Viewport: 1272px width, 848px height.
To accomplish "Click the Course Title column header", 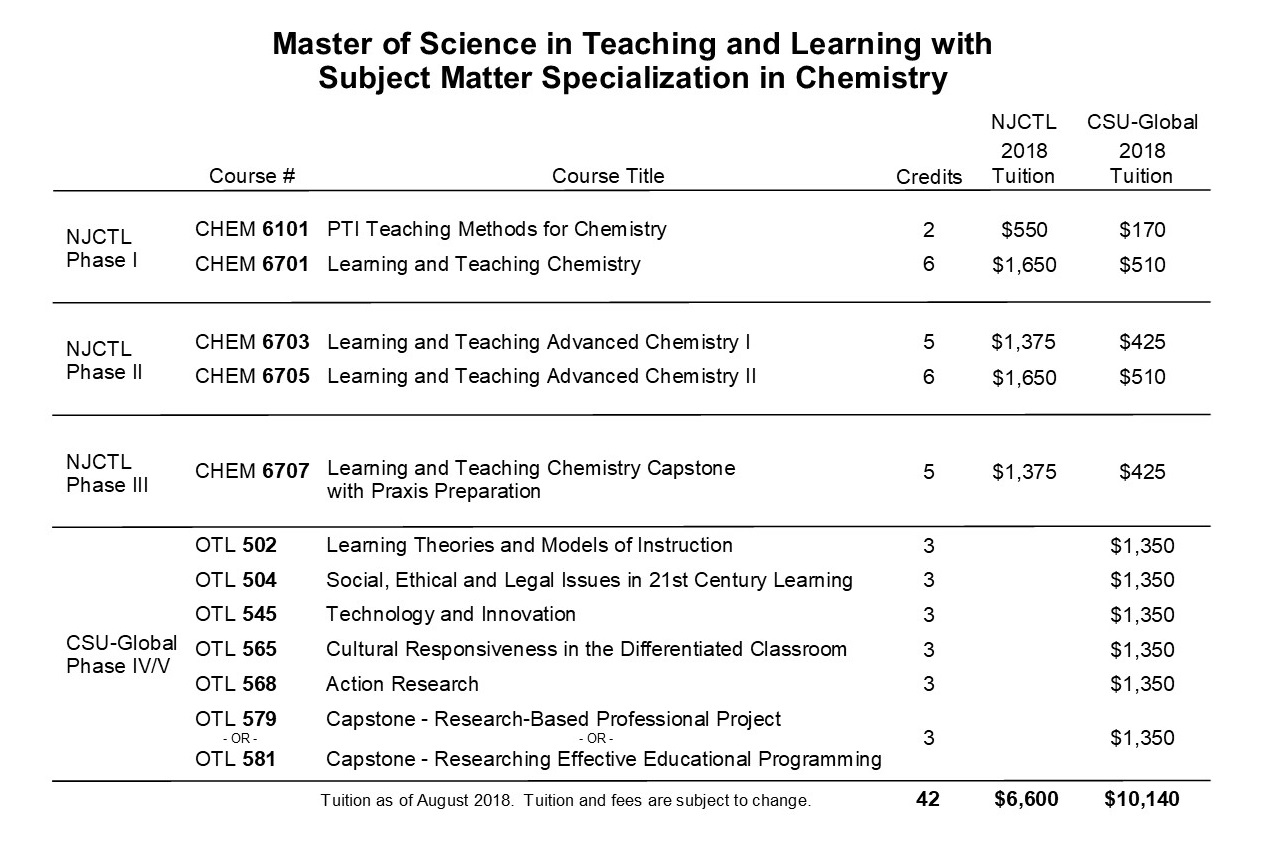I will point(608,176).
